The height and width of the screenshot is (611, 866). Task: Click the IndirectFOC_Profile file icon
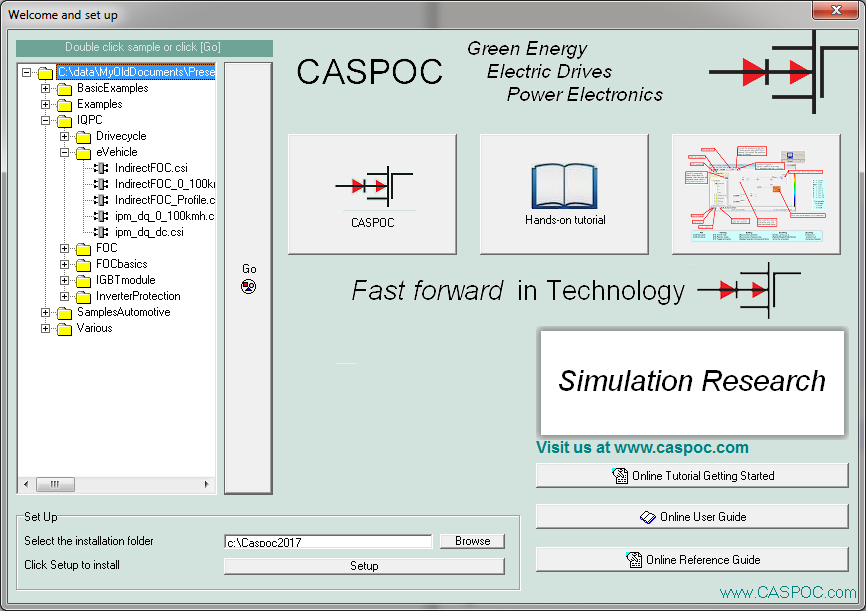coord(101,200)
